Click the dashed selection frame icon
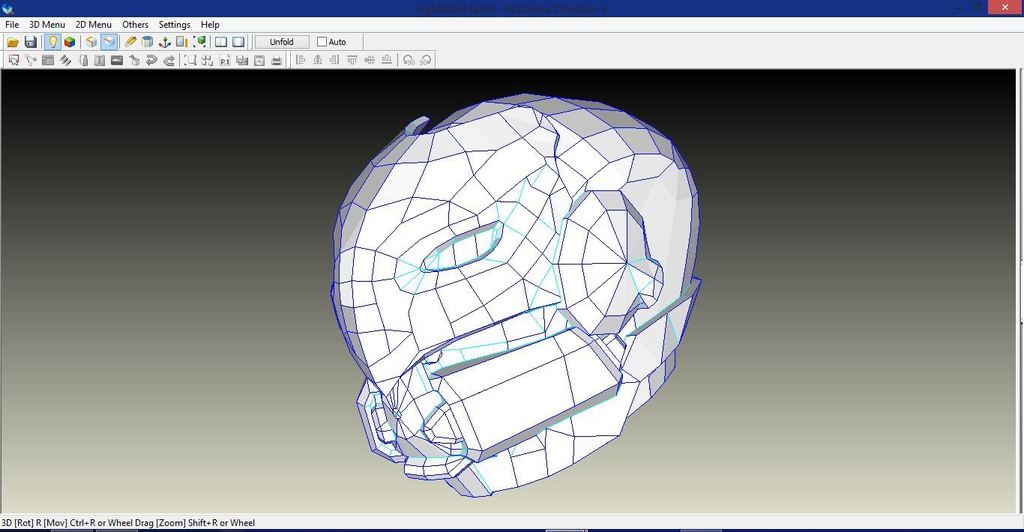The image size is (1024, 532). 190,60
